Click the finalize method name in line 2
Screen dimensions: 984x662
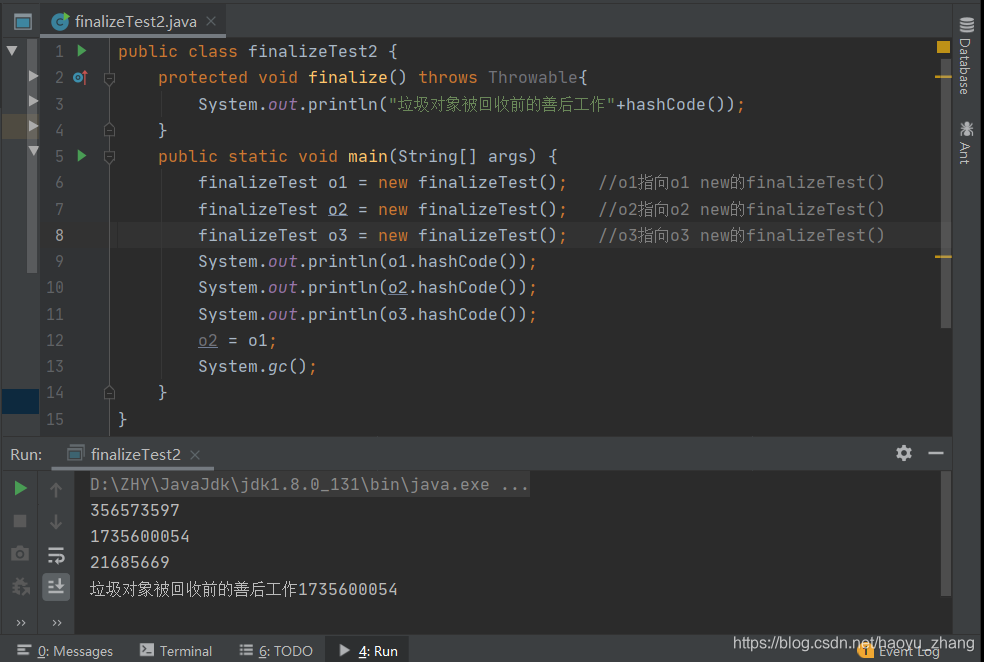(348, 77)
